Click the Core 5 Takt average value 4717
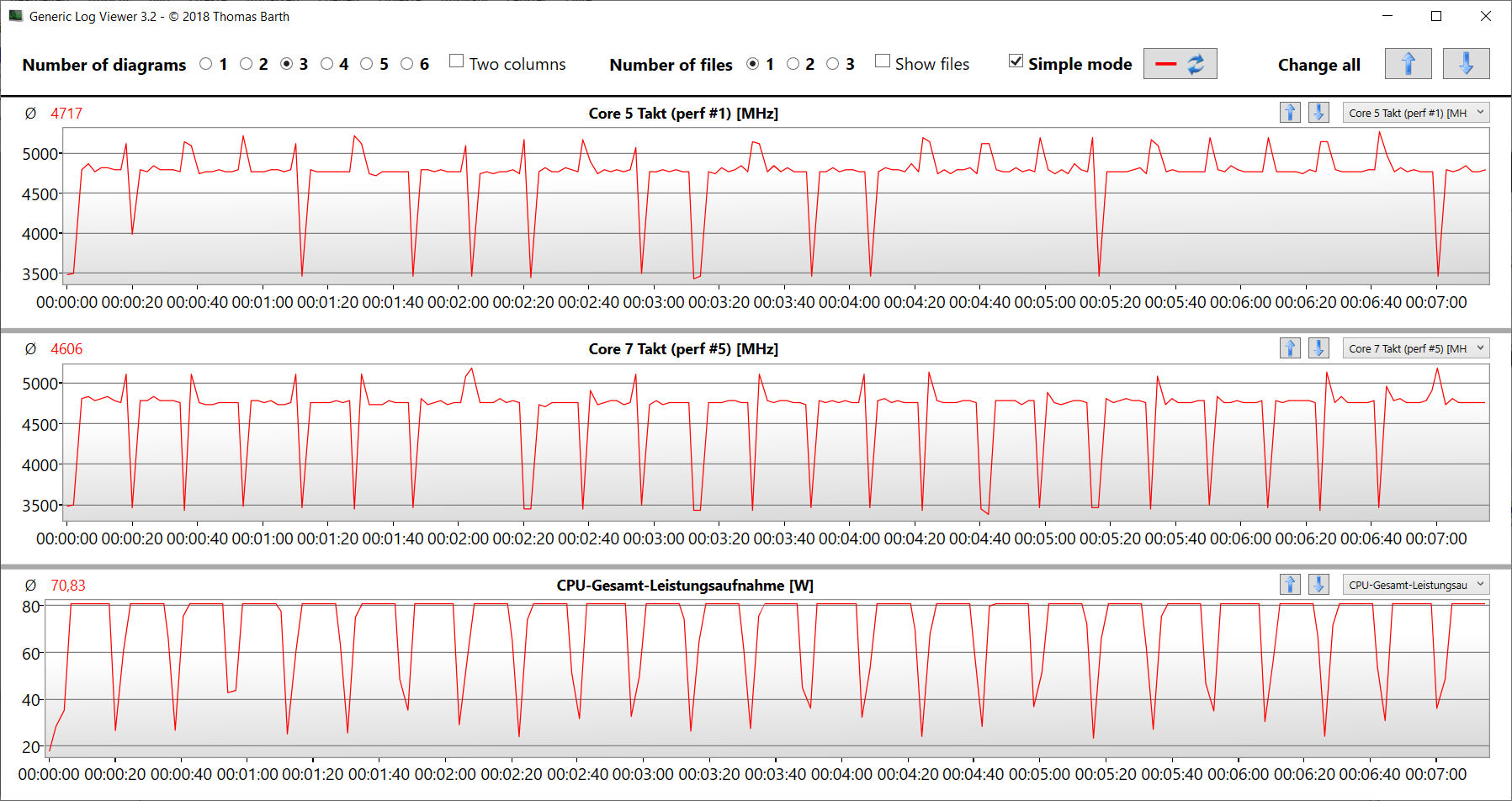 point(66,114)
